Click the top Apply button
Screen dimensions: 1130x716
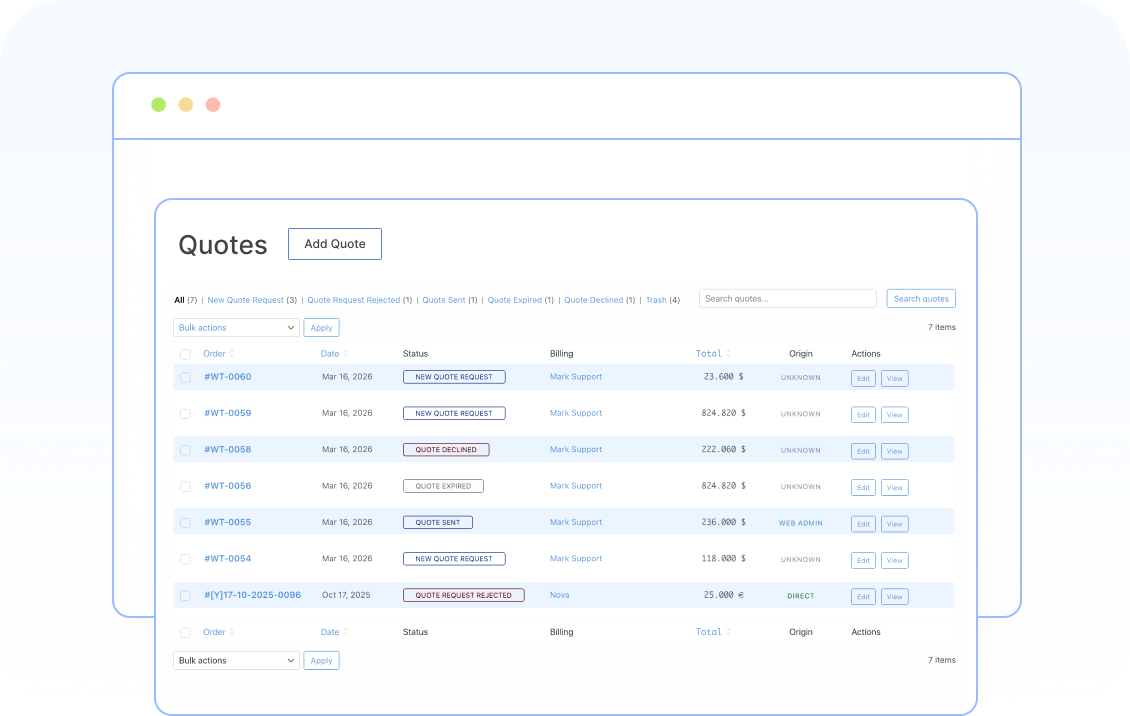(x=321, y=328)
